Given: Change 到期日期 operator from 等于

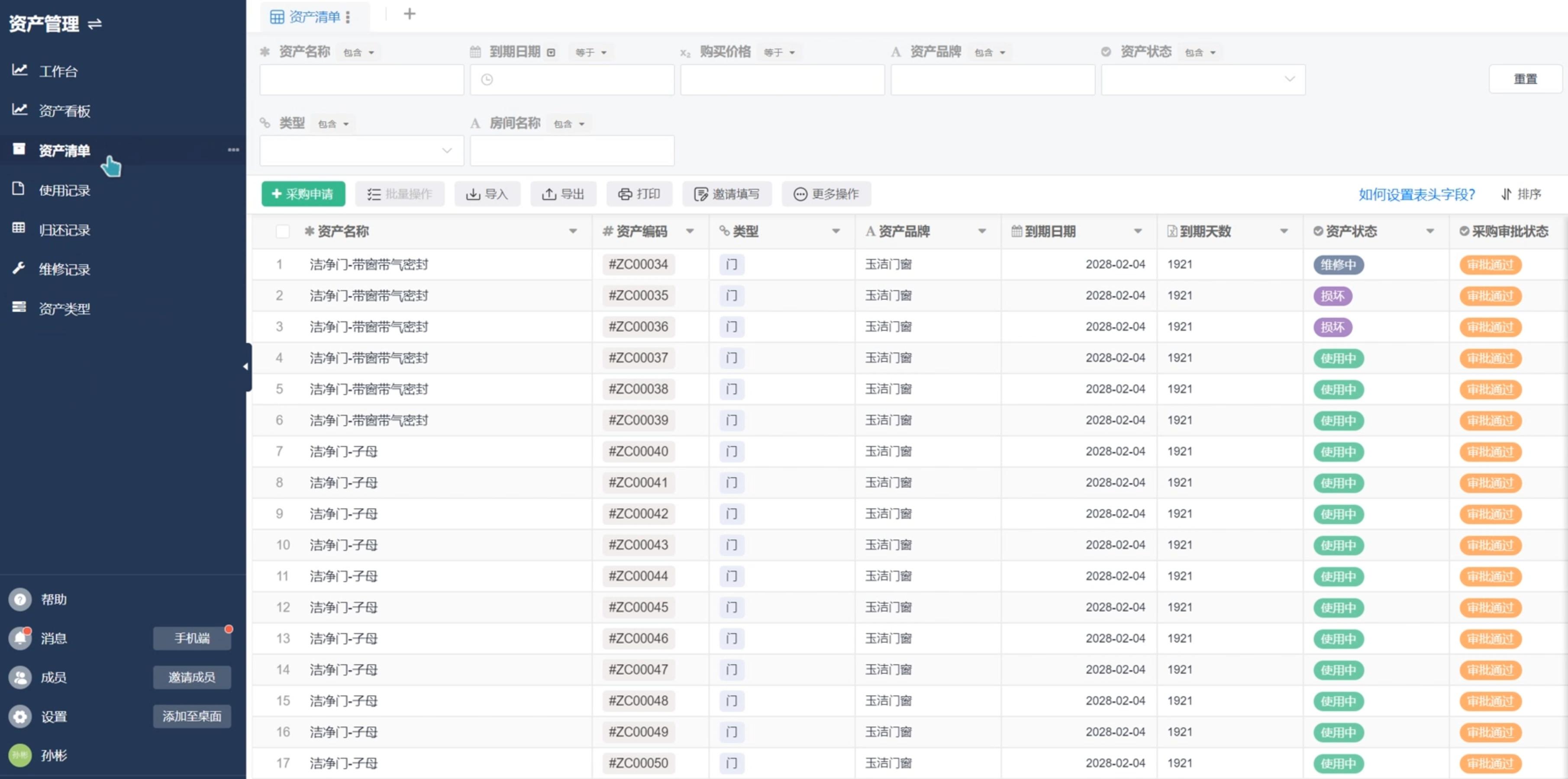Looking at the screenshot, I should [x=590, y=52].
